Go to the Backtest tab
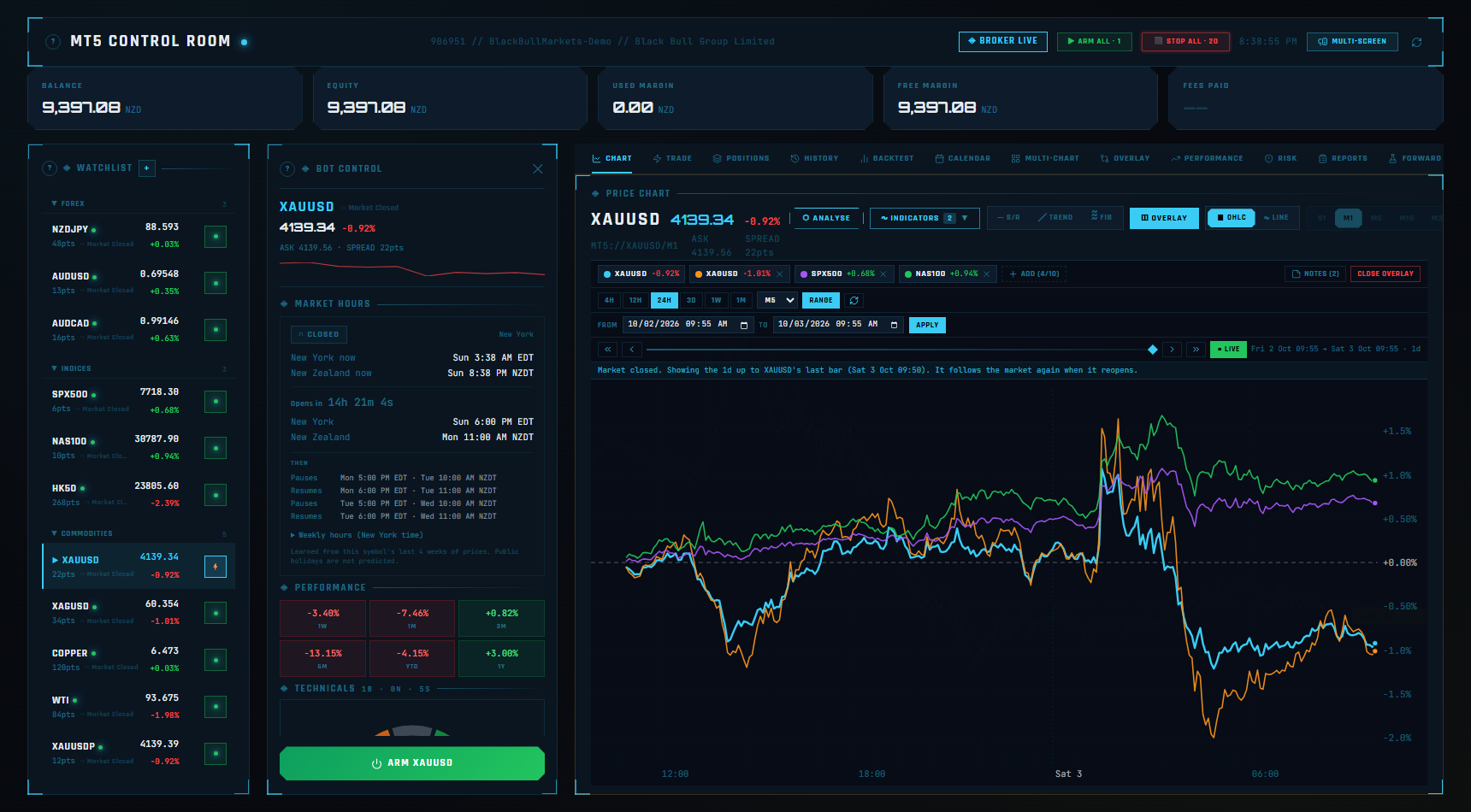Image resolution: width=1471 pixels, height=812 pixels. coord(887,158)
